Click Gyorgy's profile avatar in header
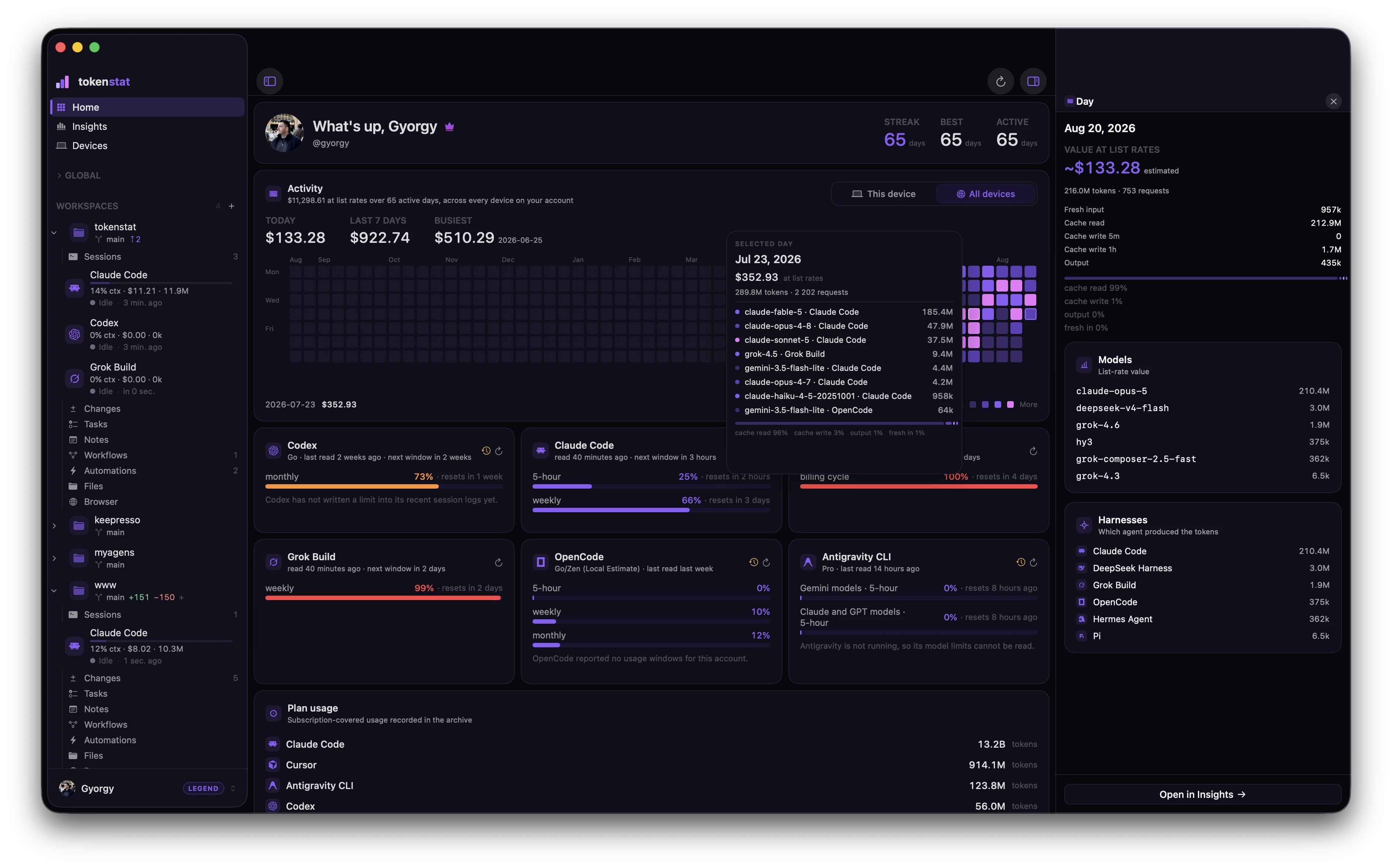Viewport: 1392px width, 868px height. [x=284, y=132]
